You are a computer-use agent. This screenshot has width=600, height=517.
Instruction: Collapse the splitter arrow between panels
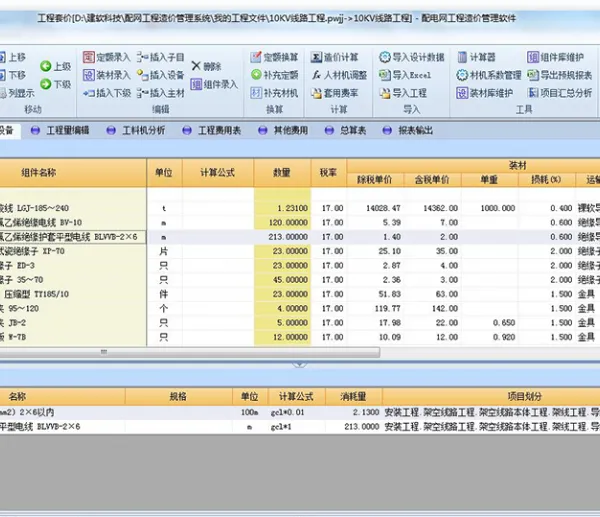coord(300,365)
